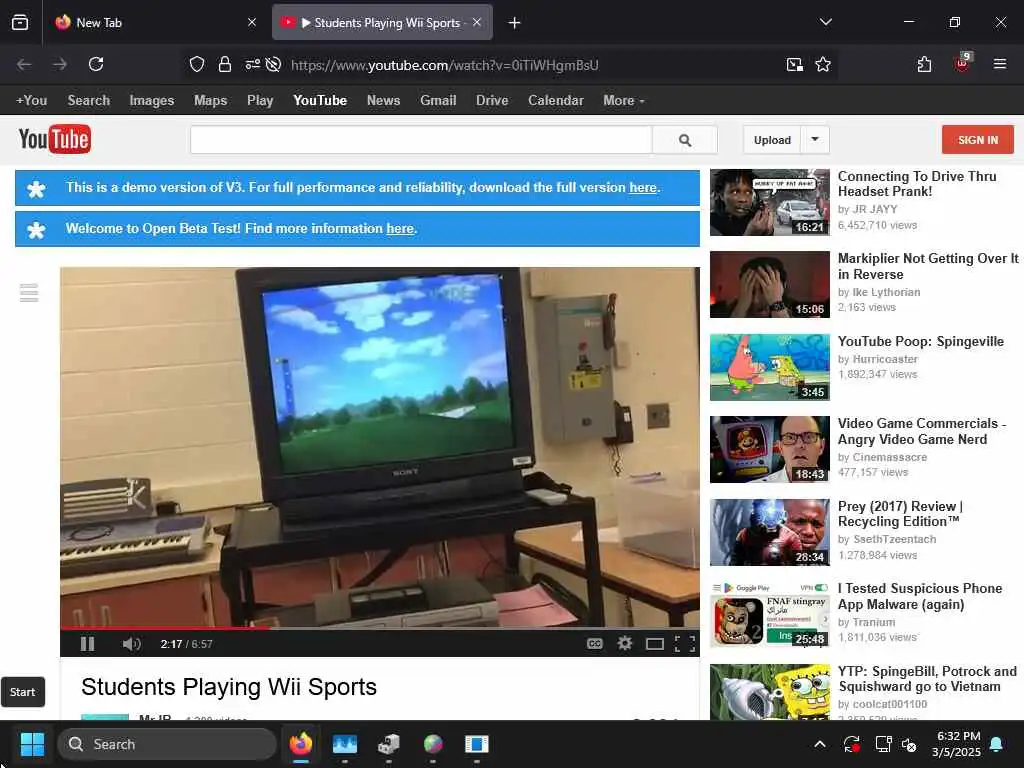The height and width of the screenshot is (768, 1024).
Task: Open YouTube Poop: Spingeville thumbnail
Action: 769,367
